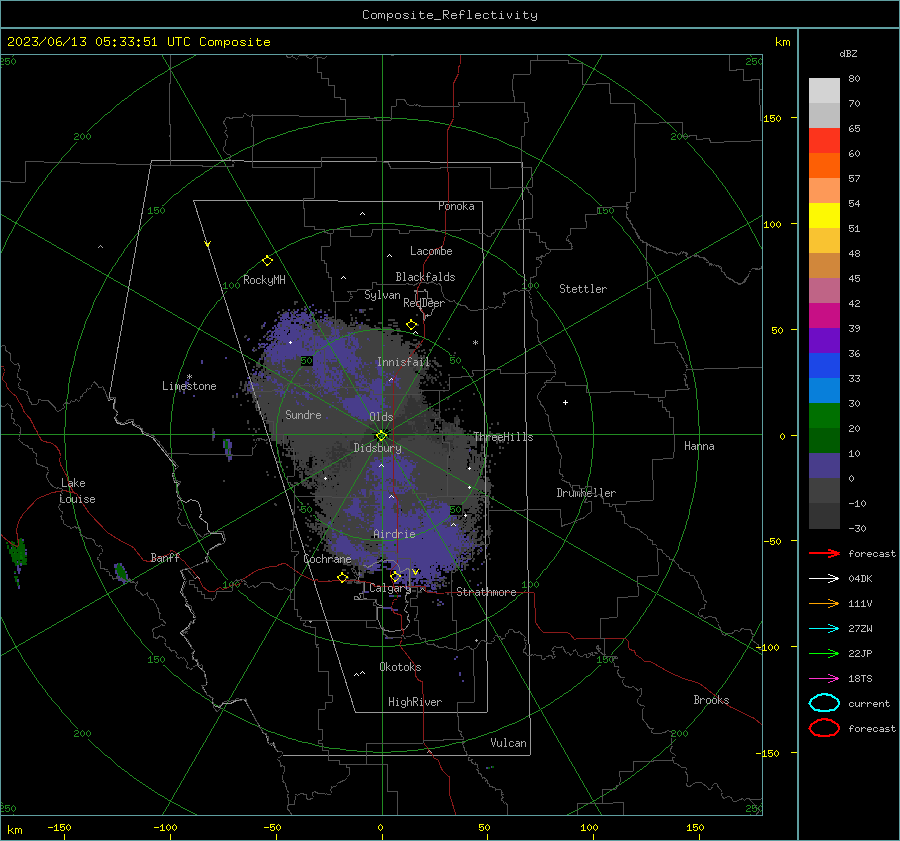Click the km unit label at top right

coord(782,42)
